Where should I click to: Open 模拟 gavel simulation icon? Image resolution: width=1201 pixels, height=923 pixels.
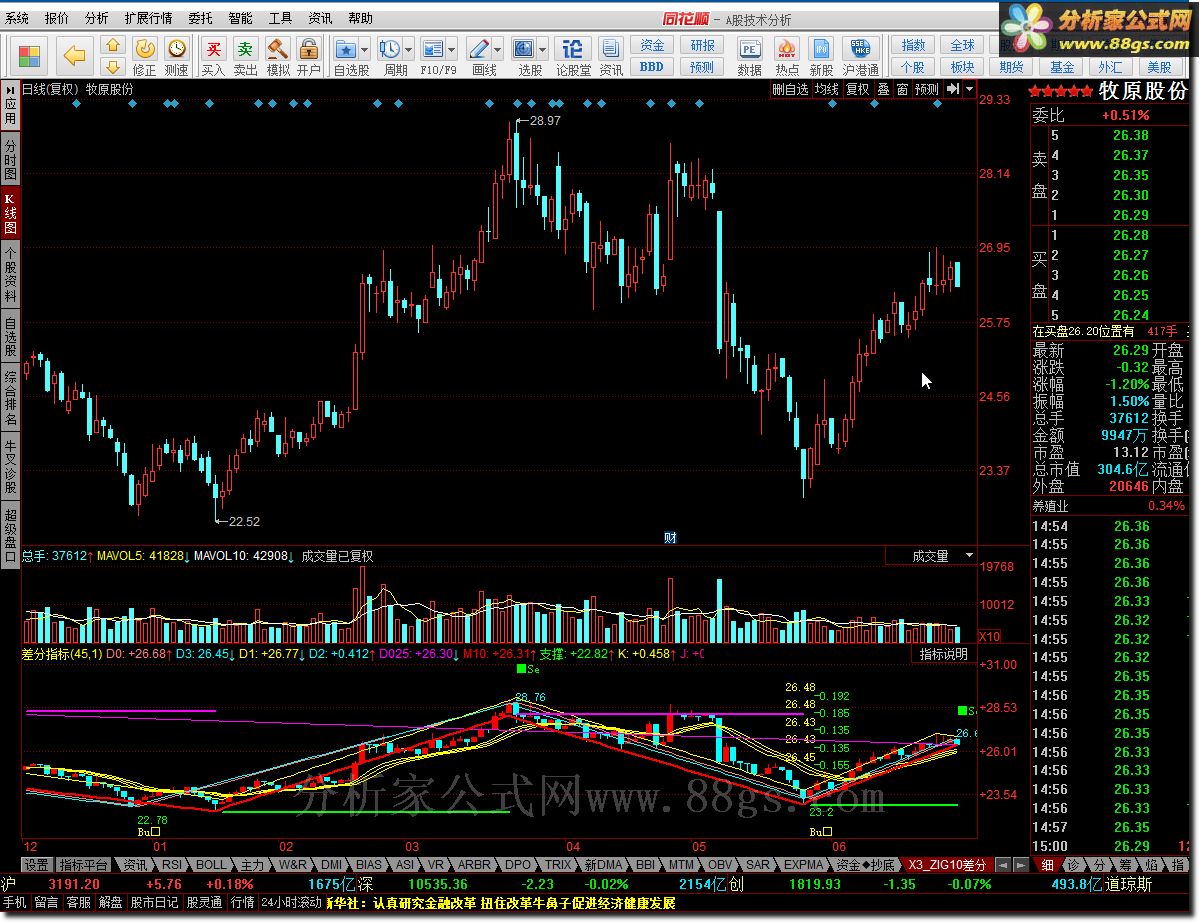coord(277,48)
